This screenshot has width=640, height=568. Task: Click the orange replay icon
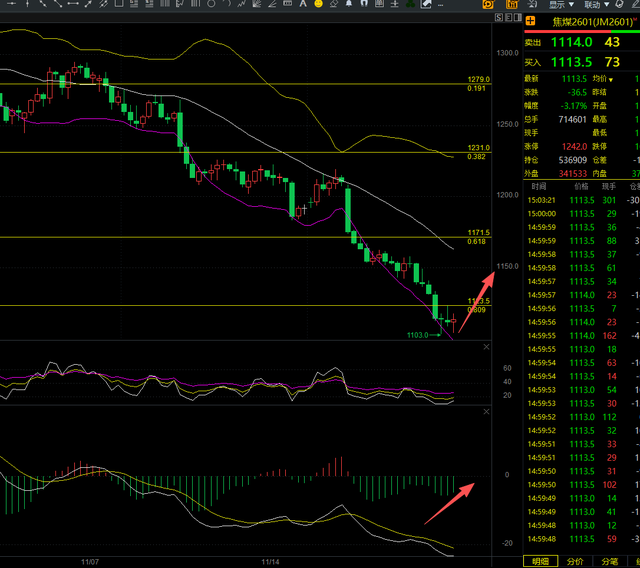pyautogui.click(x=488, y=4)
